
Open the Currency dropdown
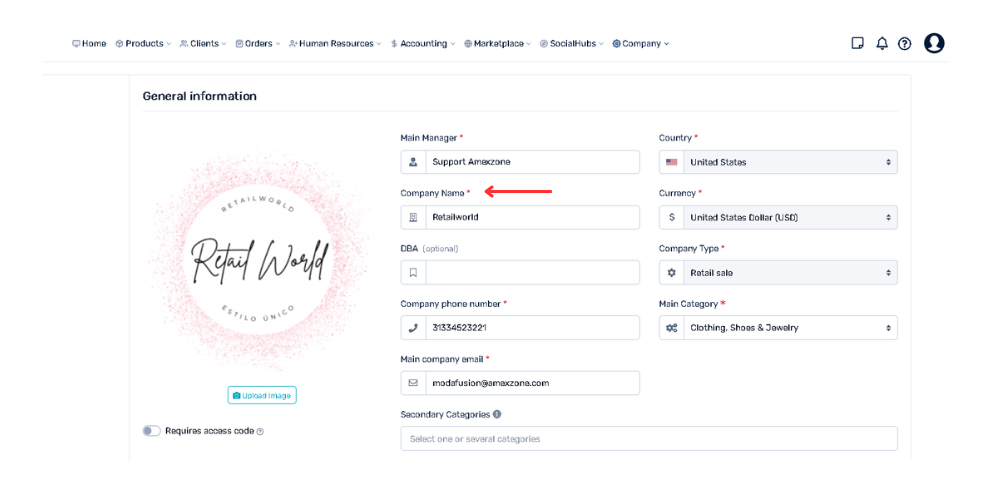[778, 217]
